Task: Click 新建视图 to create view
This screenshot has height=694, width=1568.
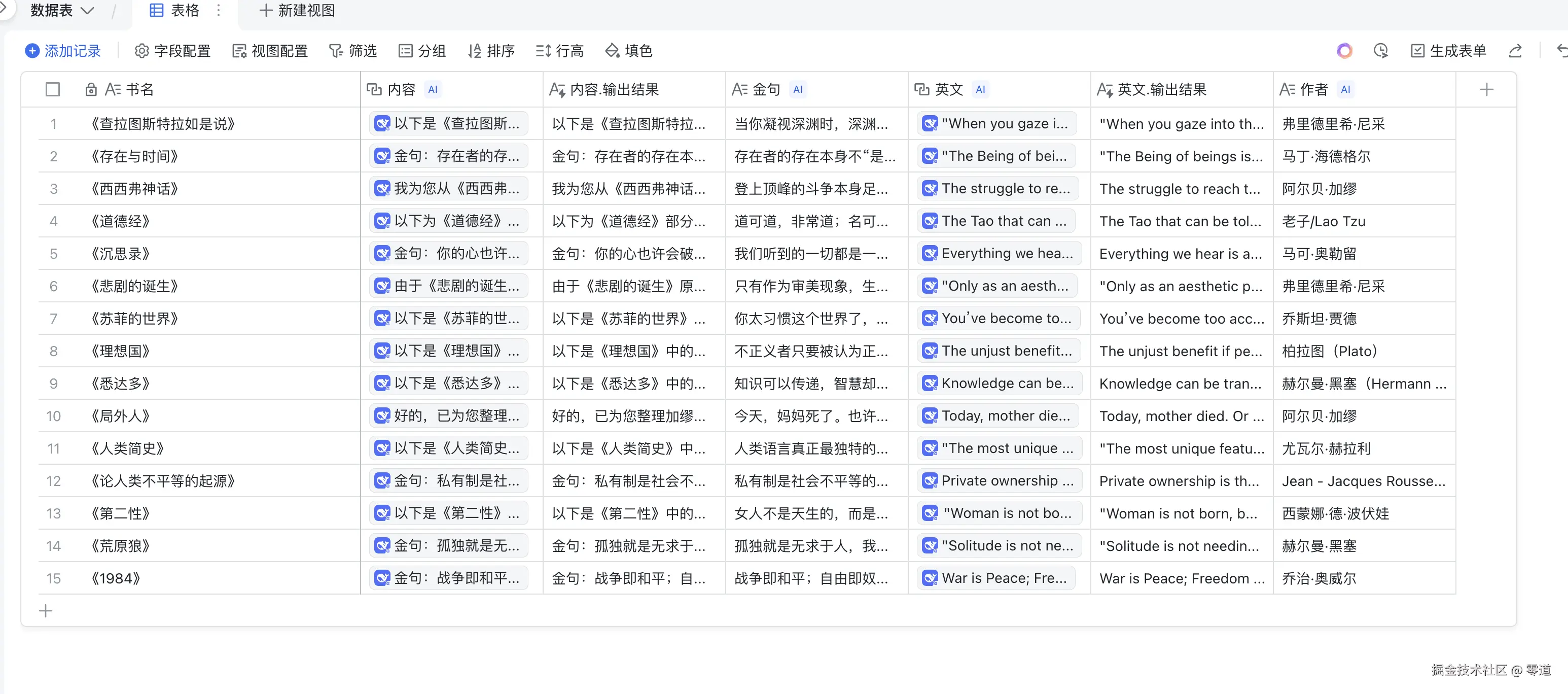Action: coord(297,10)
